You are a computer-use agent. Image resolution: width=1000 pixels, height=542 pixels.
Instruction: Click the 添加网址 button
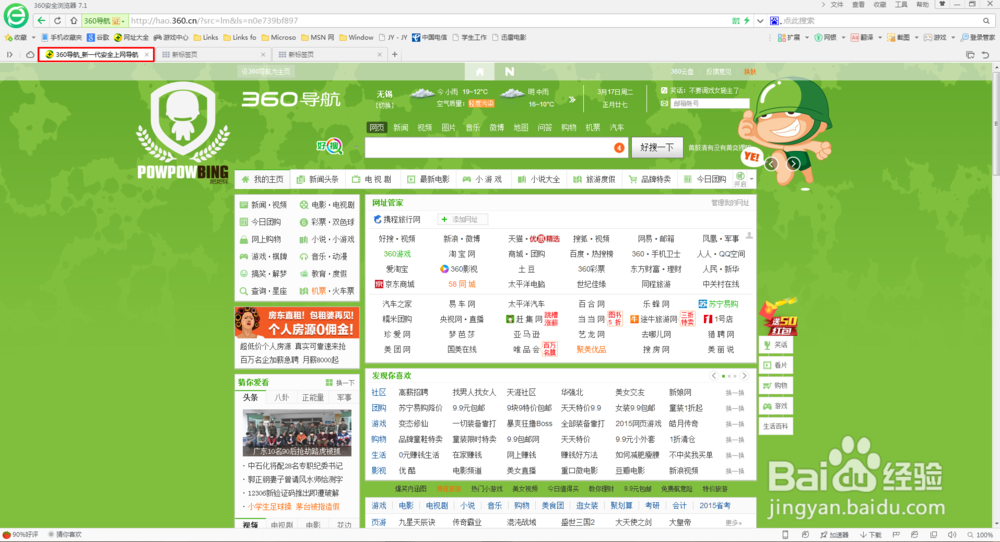click(462, 219)
